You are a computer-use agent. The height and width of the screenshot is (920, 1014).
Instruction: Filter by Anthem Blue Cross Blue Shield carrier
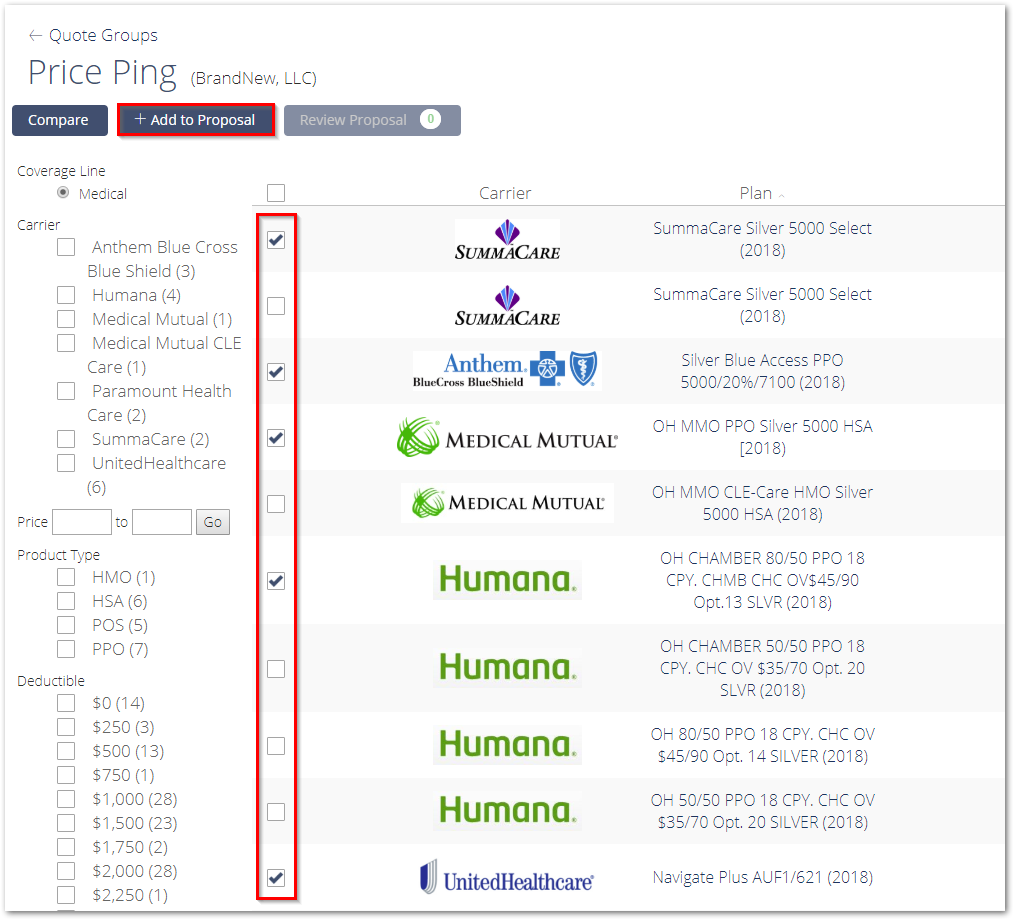[x=66, y=247]
